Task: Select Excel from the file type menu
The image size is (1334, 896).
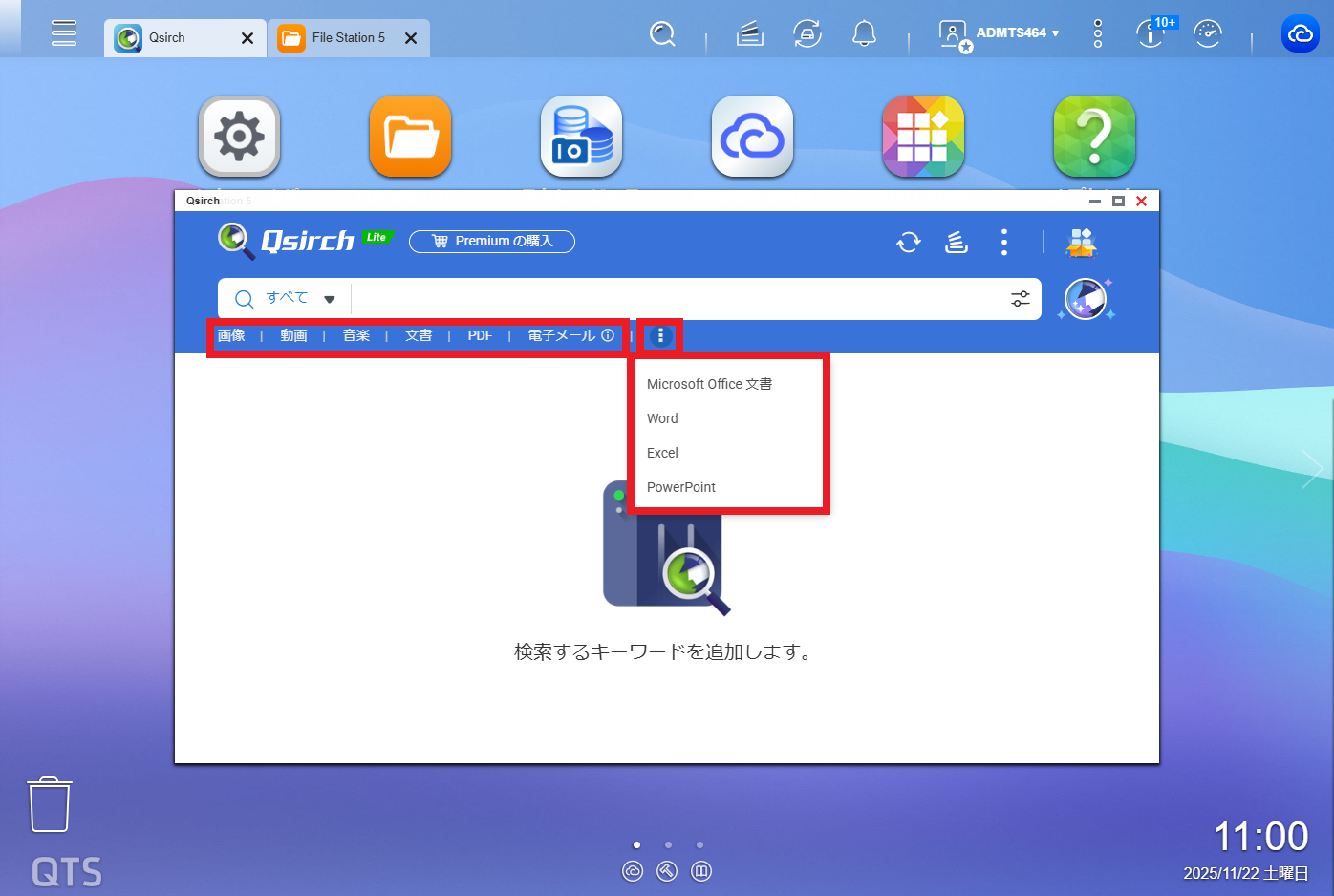Action: click(x=662, y=453)
